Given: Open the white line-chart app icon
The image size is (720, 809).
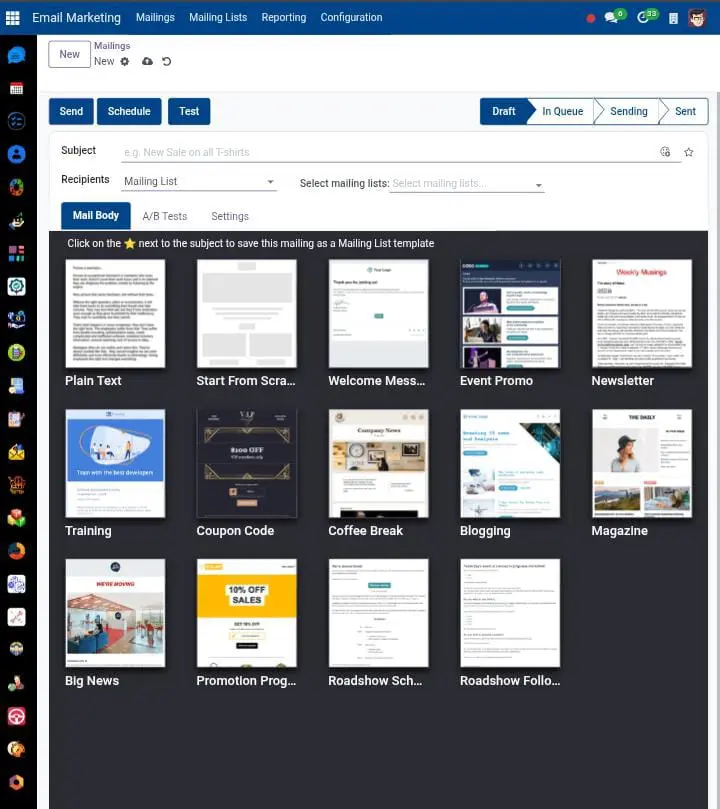Looking at the screenshot, I should (x=17, y=617).
